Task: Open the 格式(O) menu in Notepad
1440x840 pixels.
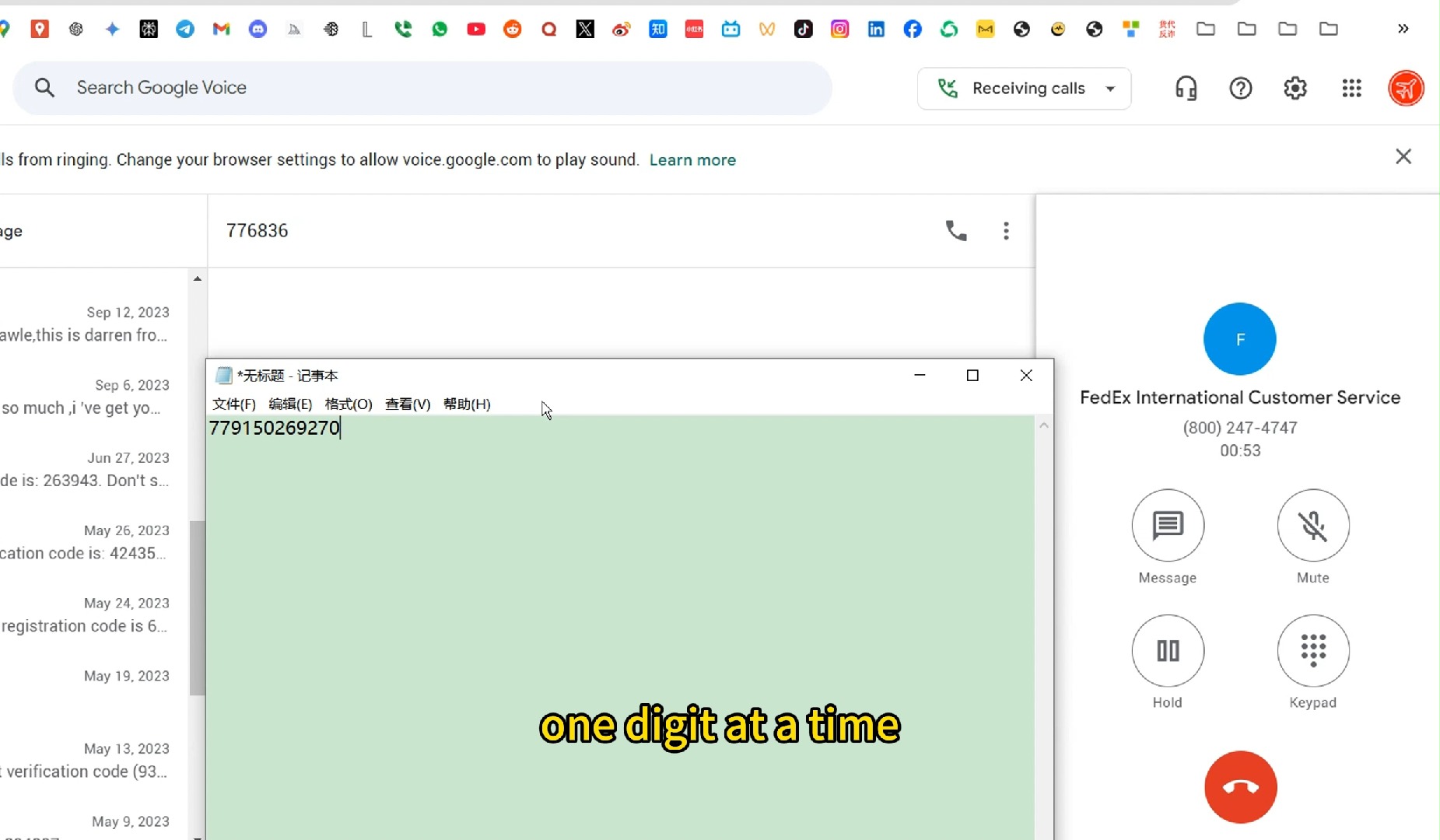Action: tap(349, 404)
